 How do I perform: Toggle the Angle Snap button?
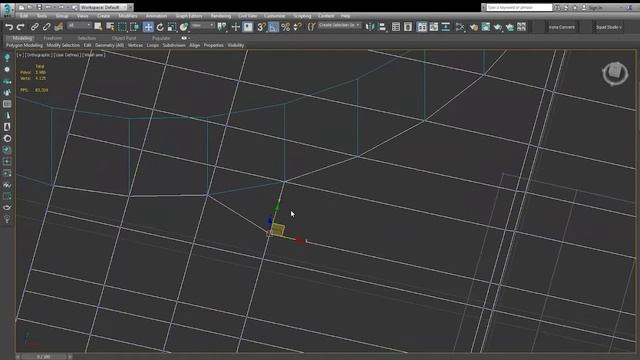[273, 27]
